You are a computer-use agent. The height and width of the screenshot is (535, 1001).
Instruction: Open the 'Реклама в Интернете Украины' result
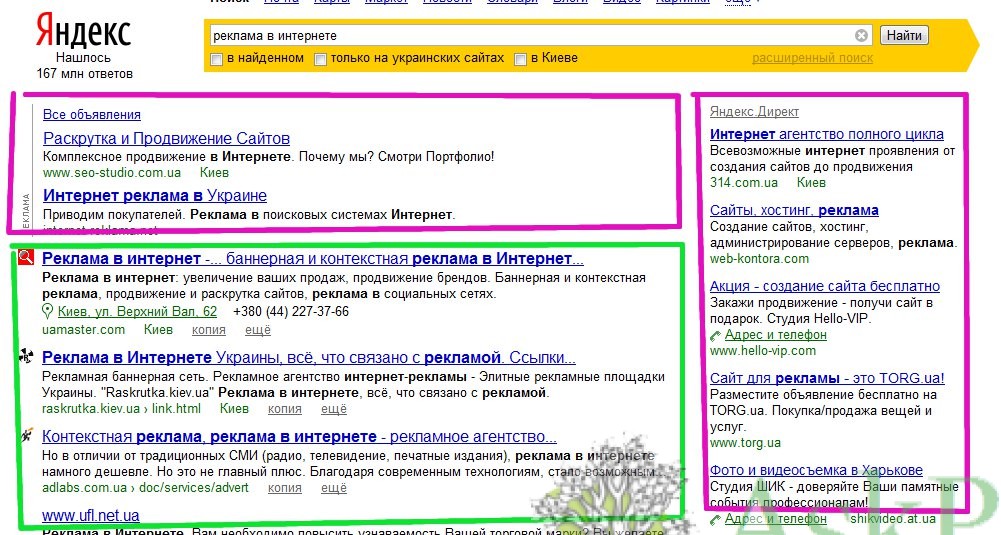[309, 358]
